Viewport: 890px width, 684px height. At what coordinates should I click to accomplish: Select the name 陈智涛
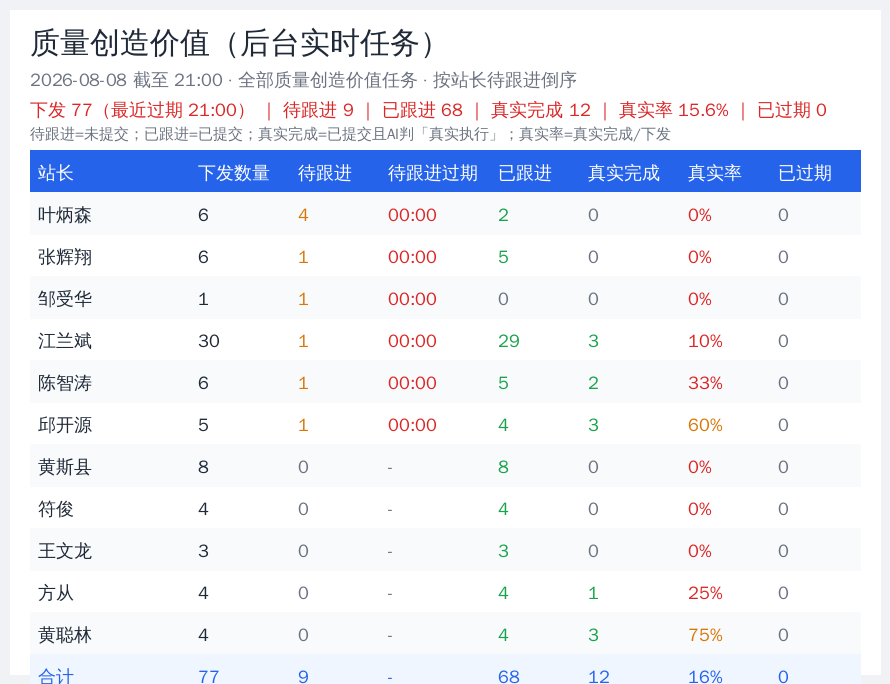(65, 383)
